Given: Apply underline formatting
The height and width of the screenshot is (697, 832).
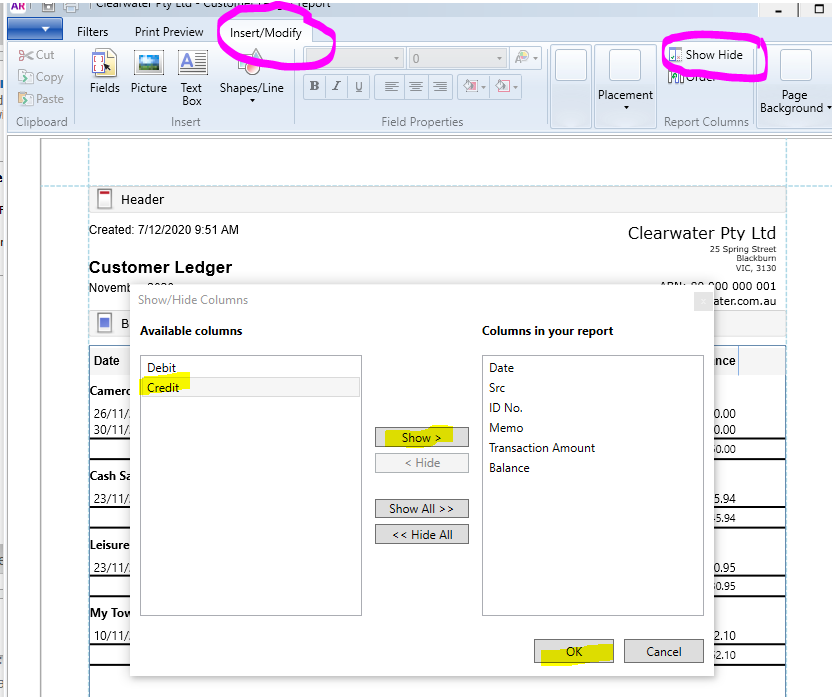Looking at the screenshot, I should click(x=359, y=87).
